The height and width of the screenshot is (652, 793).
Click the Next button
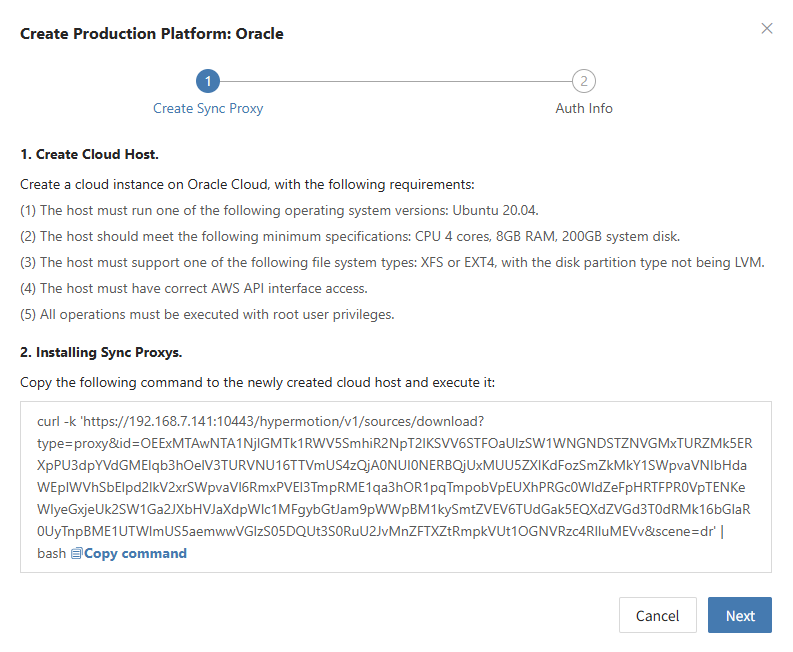click(739, 615)
